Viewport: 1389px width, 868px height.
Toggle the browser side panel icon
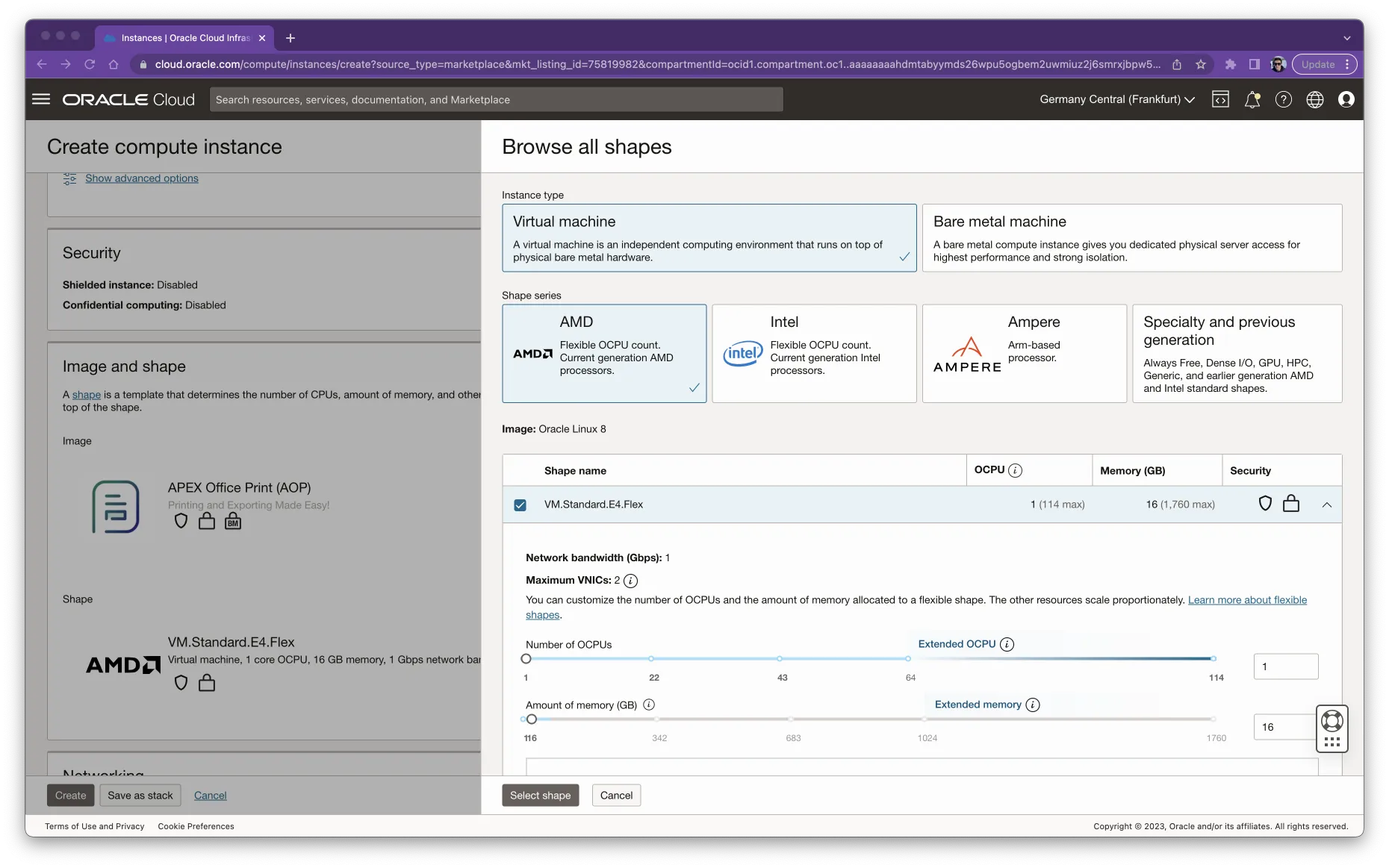pyautogui.click(x=1255, y=64)
